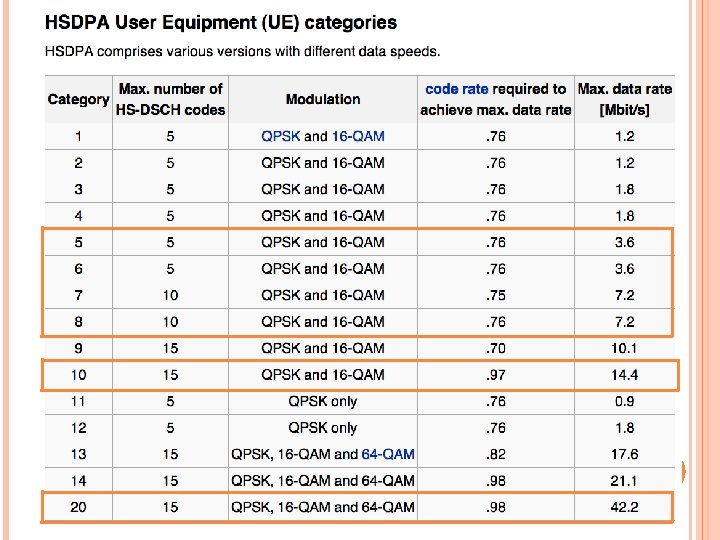
Task: Select the .82 code rate cell
Action: point(495,454)
